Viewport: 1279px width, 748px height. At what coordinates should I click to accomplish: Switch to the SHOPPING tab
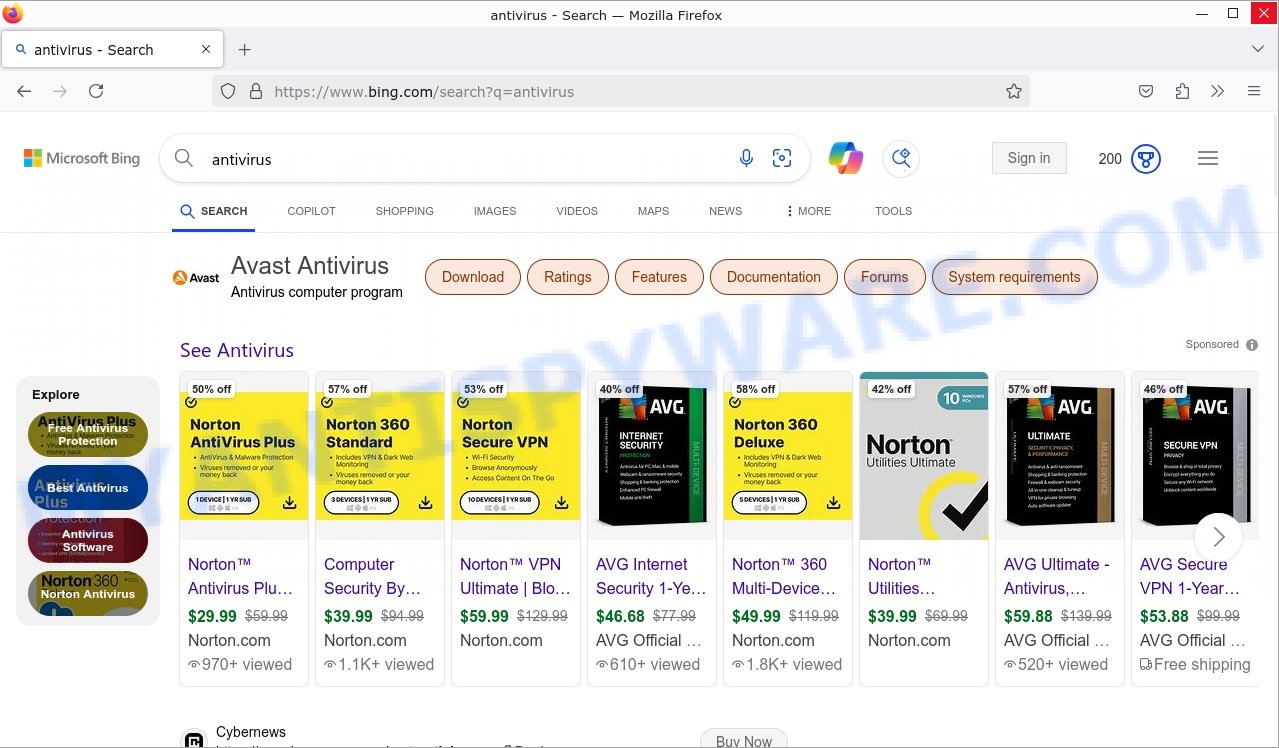point(405,211)
